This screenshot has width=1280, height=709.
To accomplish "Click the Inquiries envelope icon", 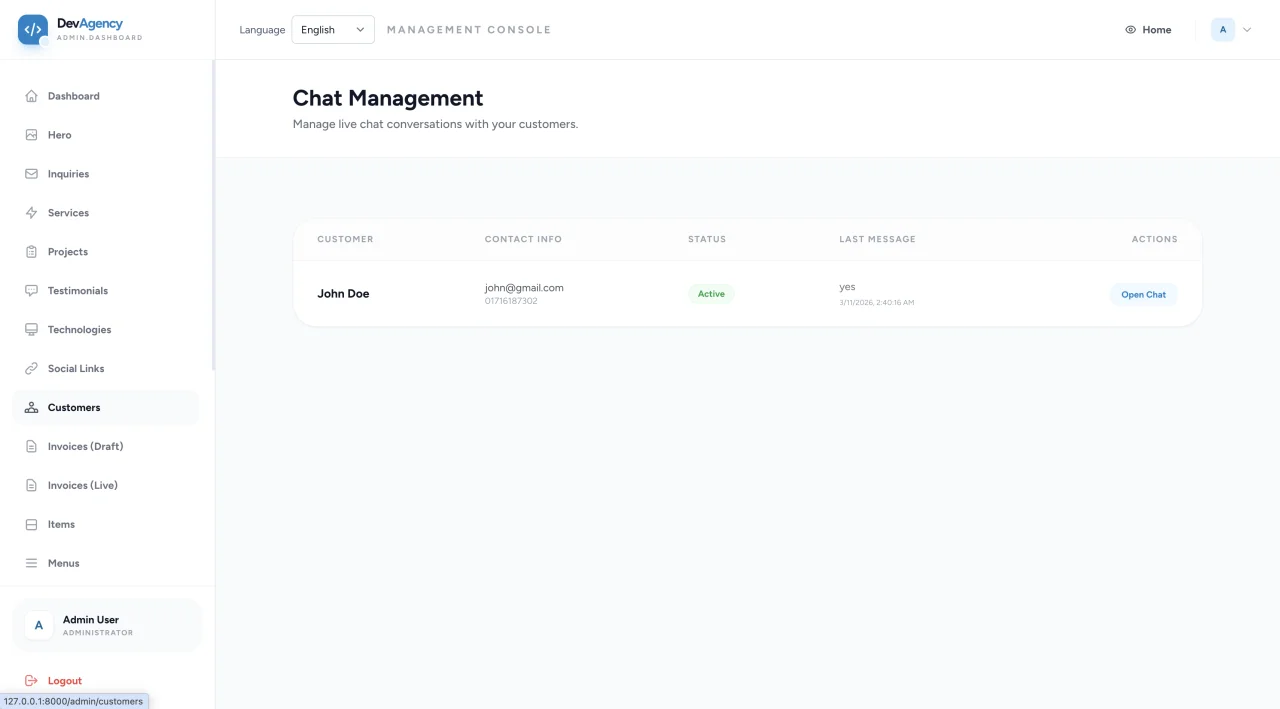I will 31,174.
